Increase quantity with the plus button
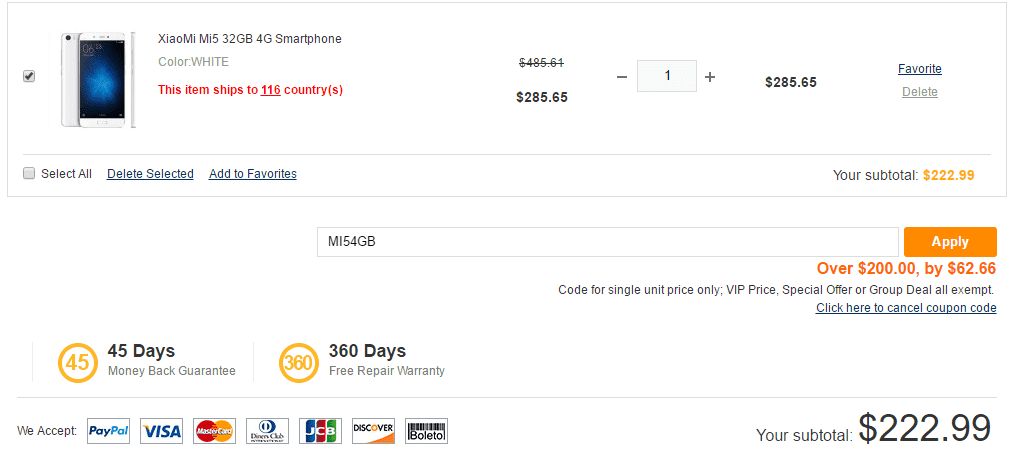This screenshot has height=464, width=1021. [x=710, y=77]
